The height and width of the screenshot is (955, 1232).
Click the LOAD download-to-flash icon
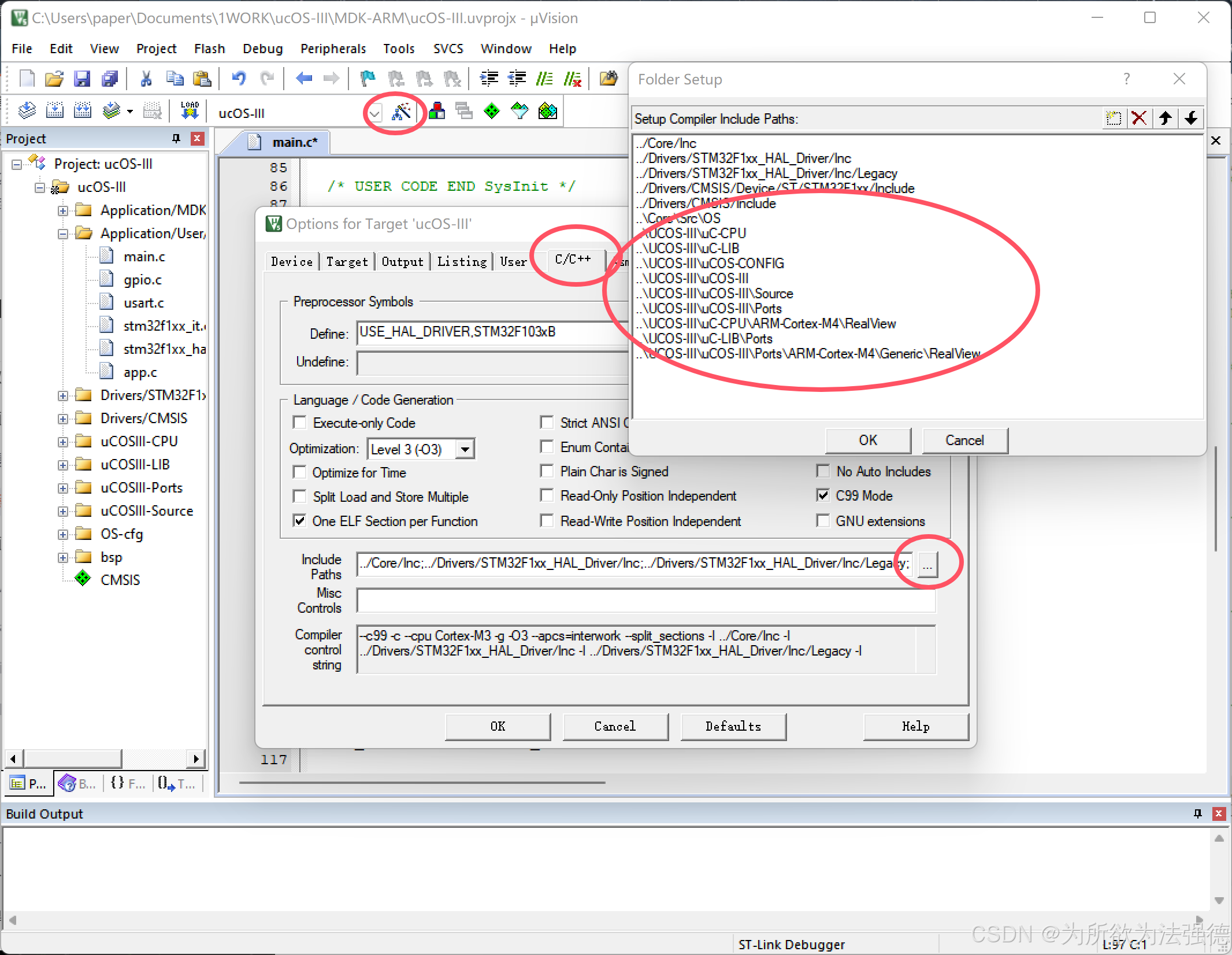pyautogui.click(x=190, y=110)
